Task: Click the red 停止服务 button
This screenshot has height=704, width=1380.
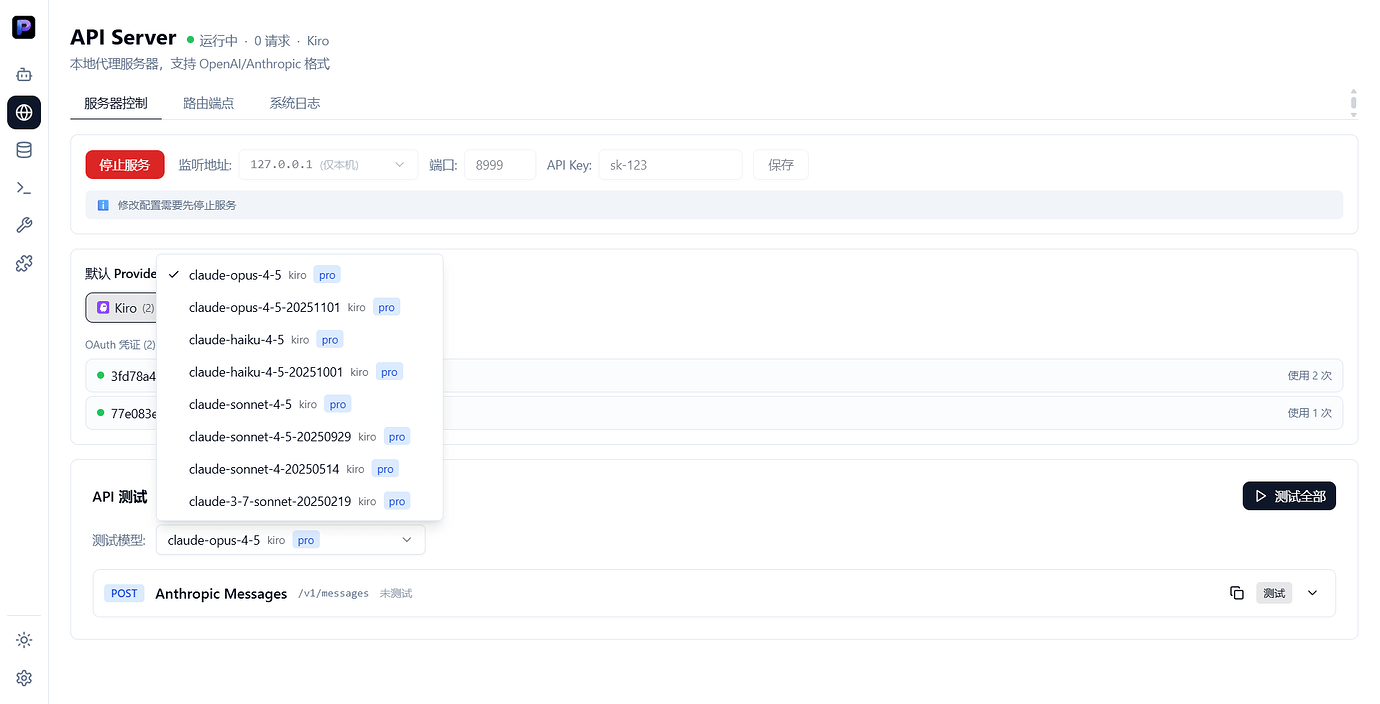Action: pos(125,165)
